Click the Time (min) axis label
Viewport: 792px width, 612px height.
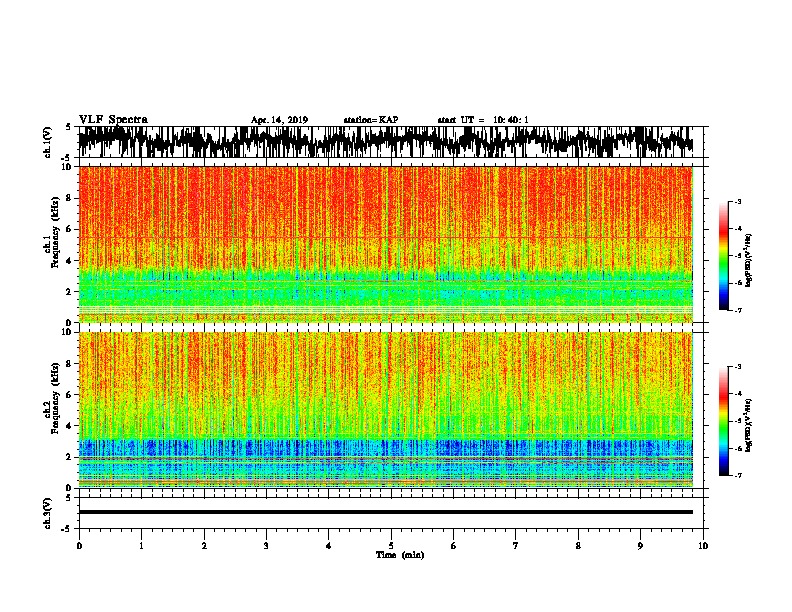click(x=400, y=555)
